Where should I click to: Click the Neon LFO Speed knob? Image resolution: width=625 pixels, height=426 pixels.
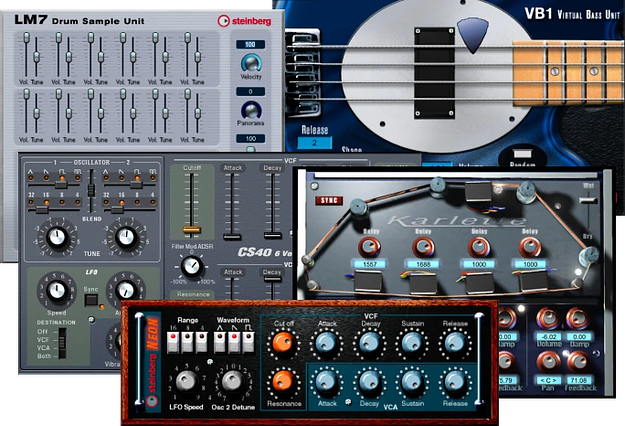(x=187, y=381)
